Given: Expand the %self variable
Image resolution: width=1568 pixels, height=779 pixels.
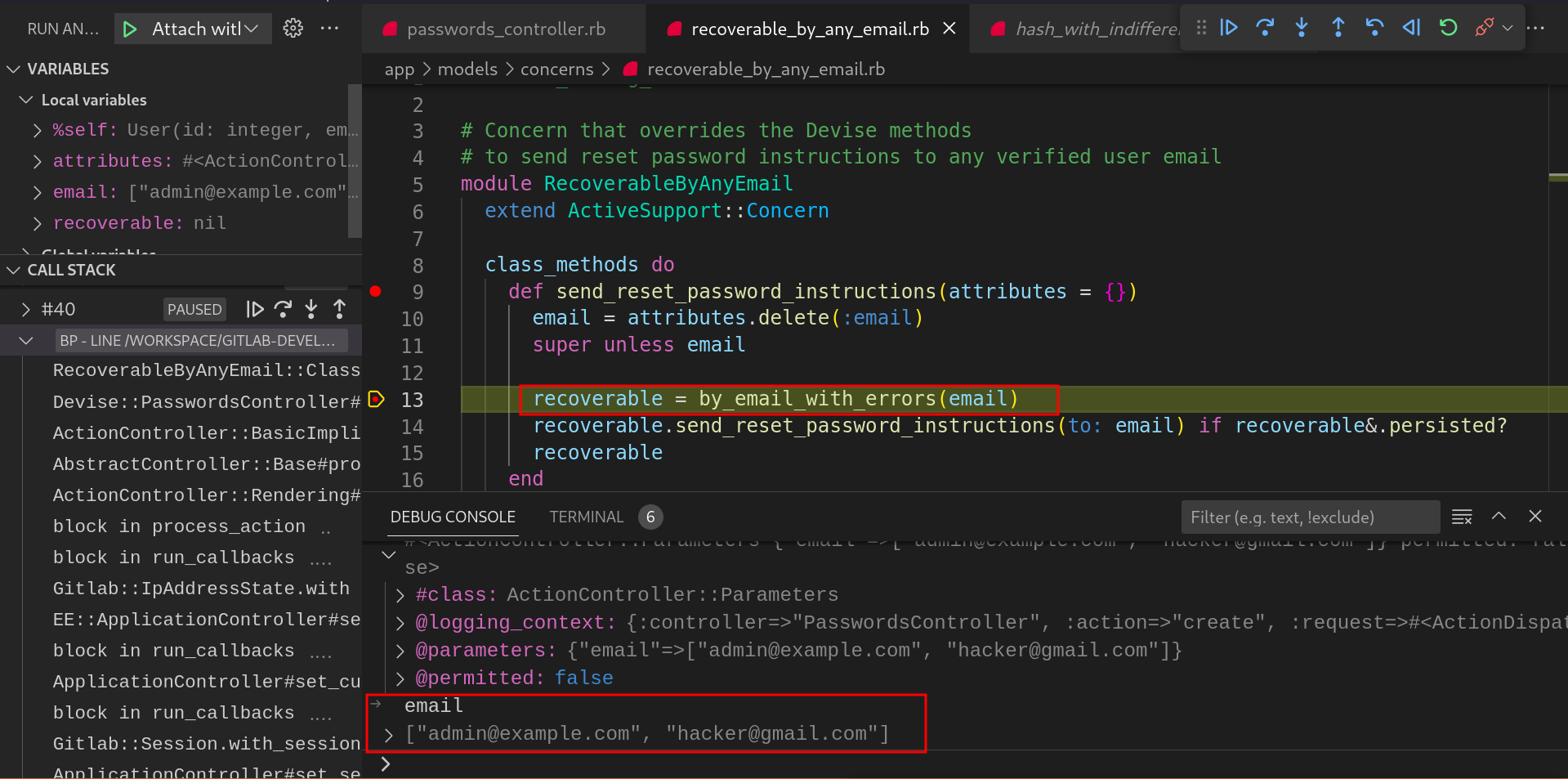Looking at the screenshot, I should 38,130.
